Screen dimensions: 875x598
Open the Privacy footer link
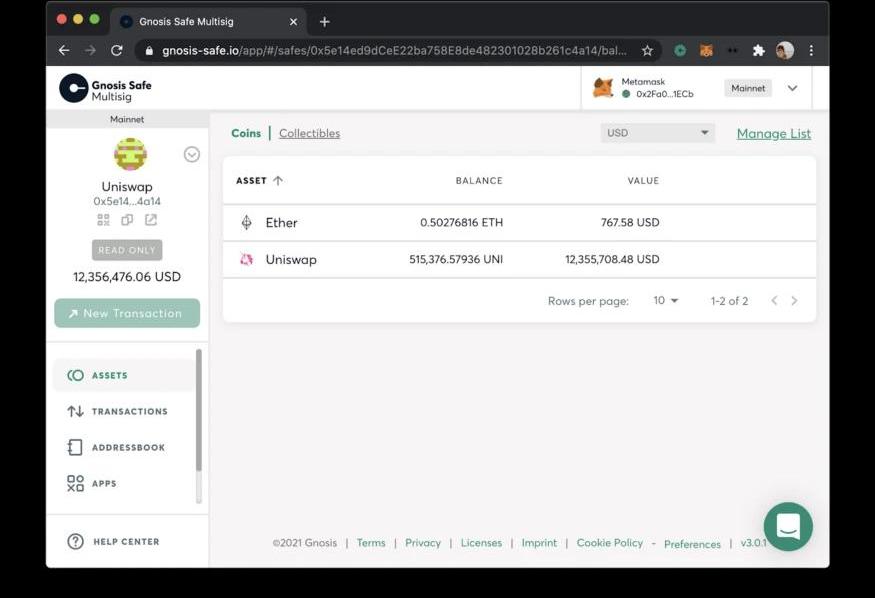point(422,543)
